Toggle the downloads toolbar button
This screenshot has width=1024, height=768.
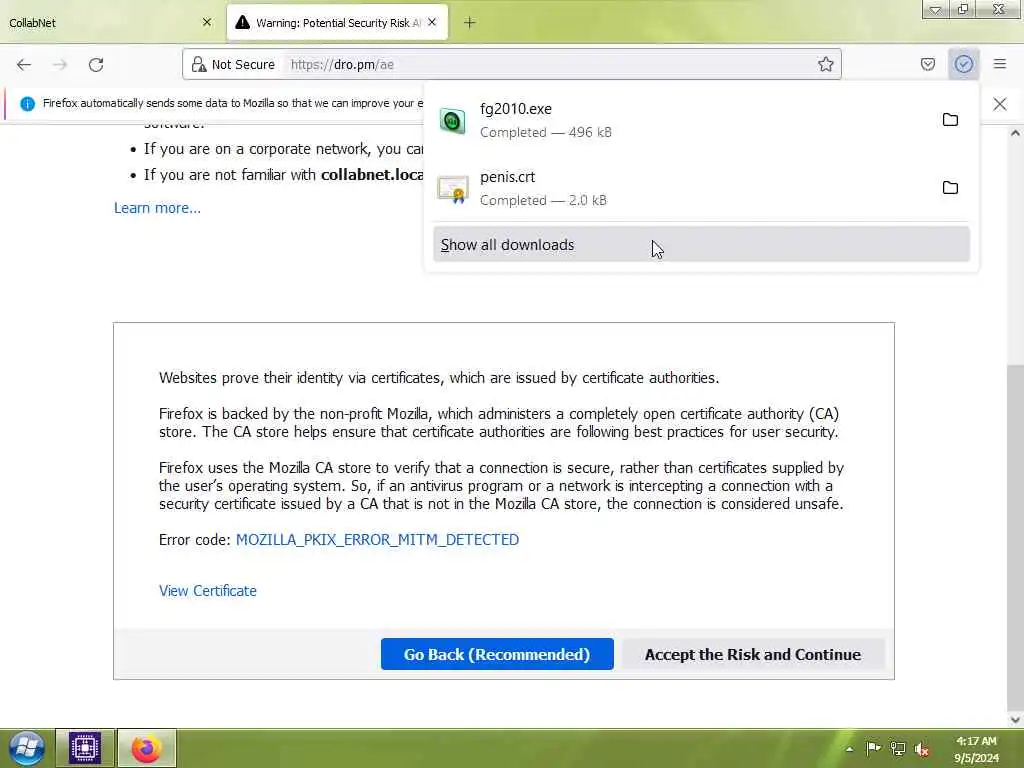[x=963, y=64]
